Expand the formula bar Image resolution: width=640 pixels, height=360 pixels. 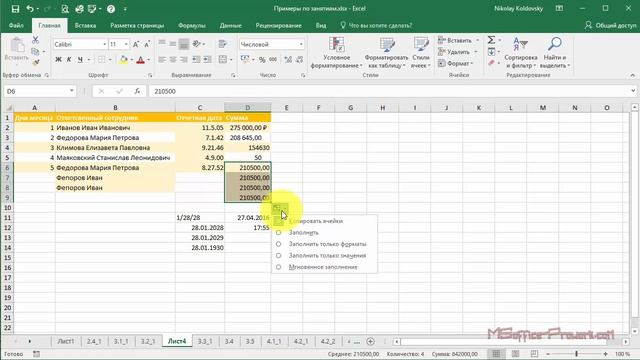pos(633,91)
